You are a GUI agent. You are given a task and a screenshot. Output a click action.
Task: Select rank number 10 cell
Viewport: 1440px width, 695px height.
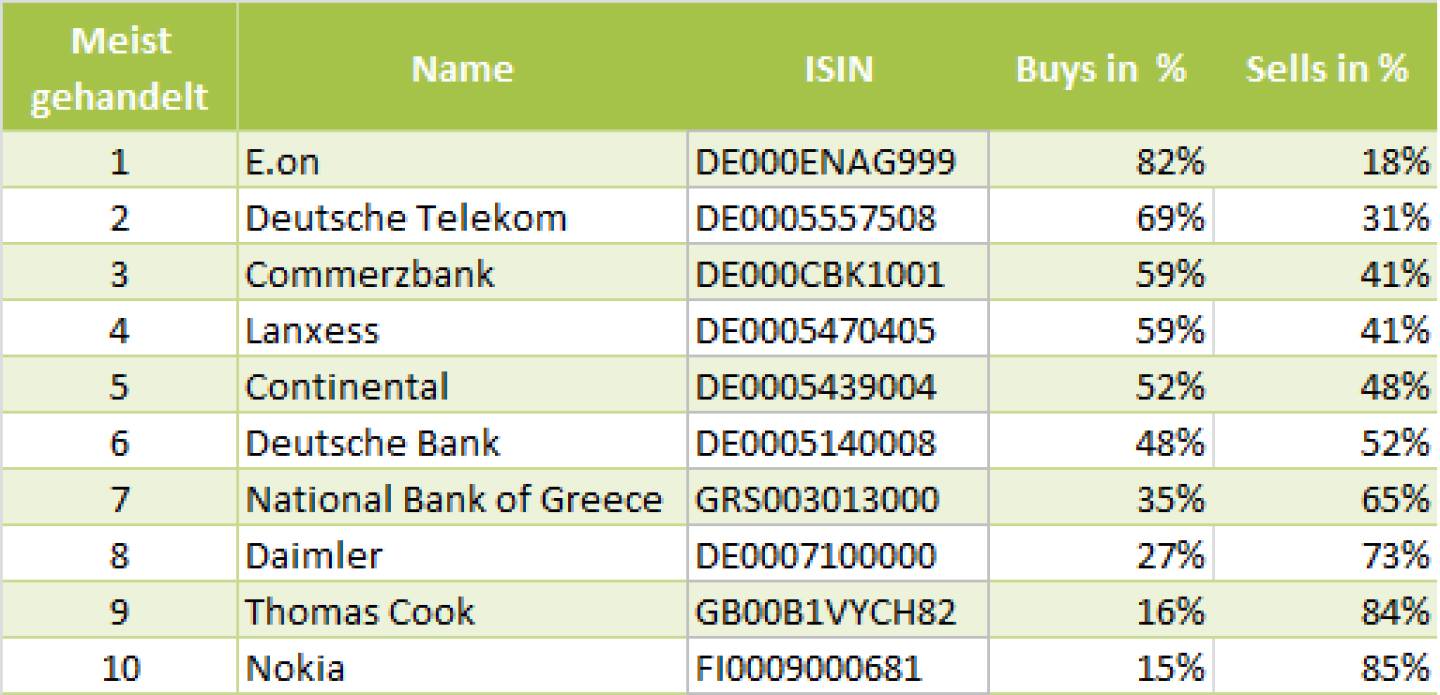119,665
